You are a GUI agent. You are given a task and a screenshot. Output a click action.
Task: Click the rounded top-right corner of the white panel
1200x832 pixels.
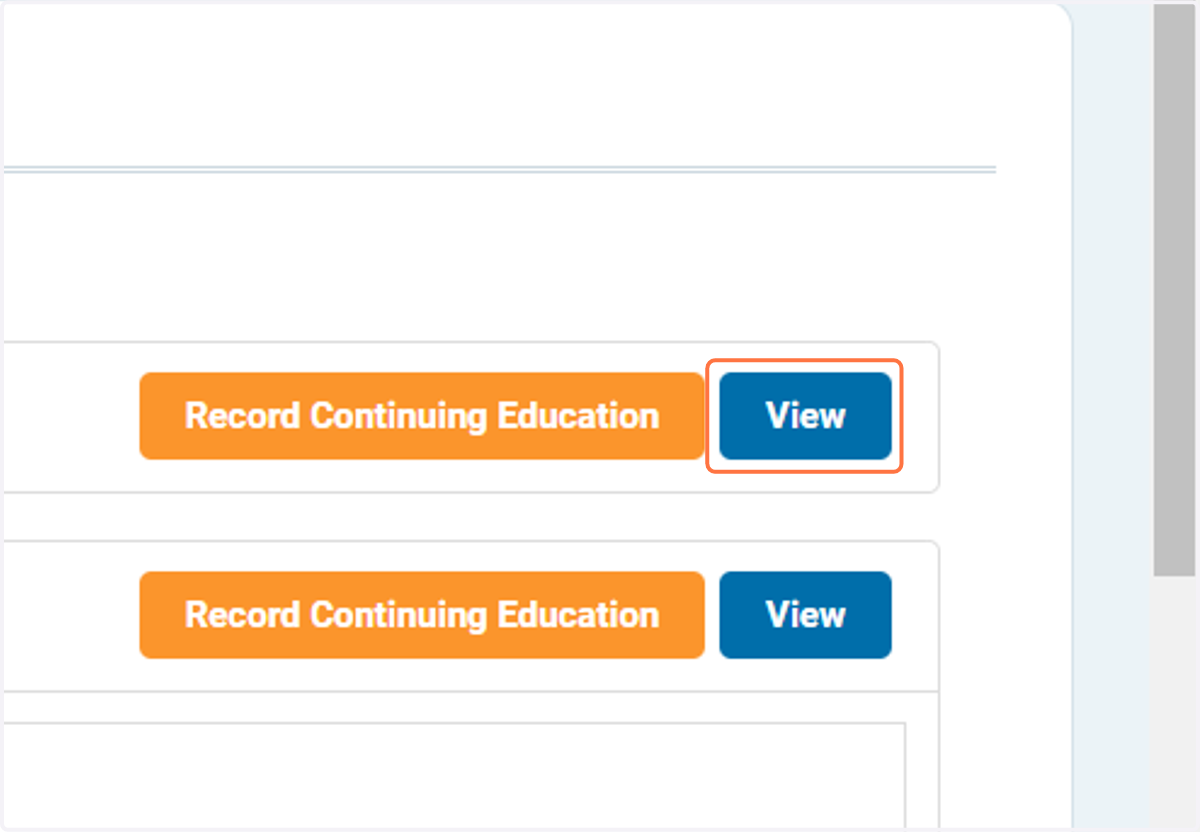(1058, 16)
